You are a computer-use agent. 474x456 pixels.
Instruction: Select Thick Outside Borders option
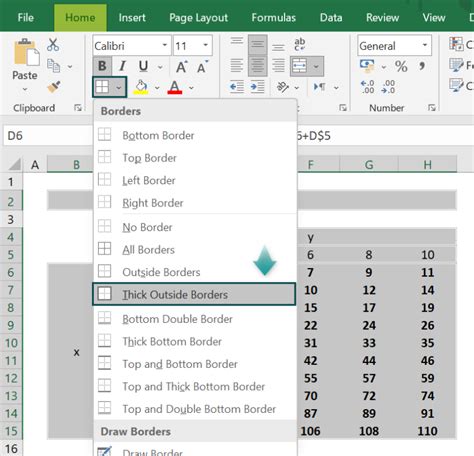(194, 294)
